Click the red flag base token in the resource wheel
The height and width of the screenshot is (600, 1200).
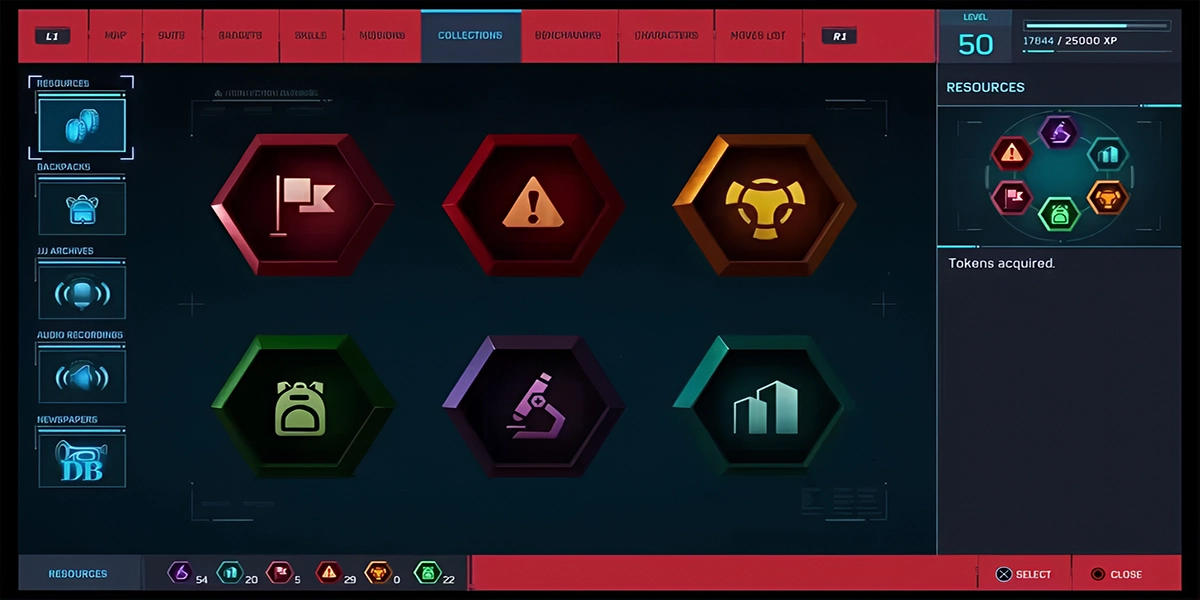point(1011,197)
